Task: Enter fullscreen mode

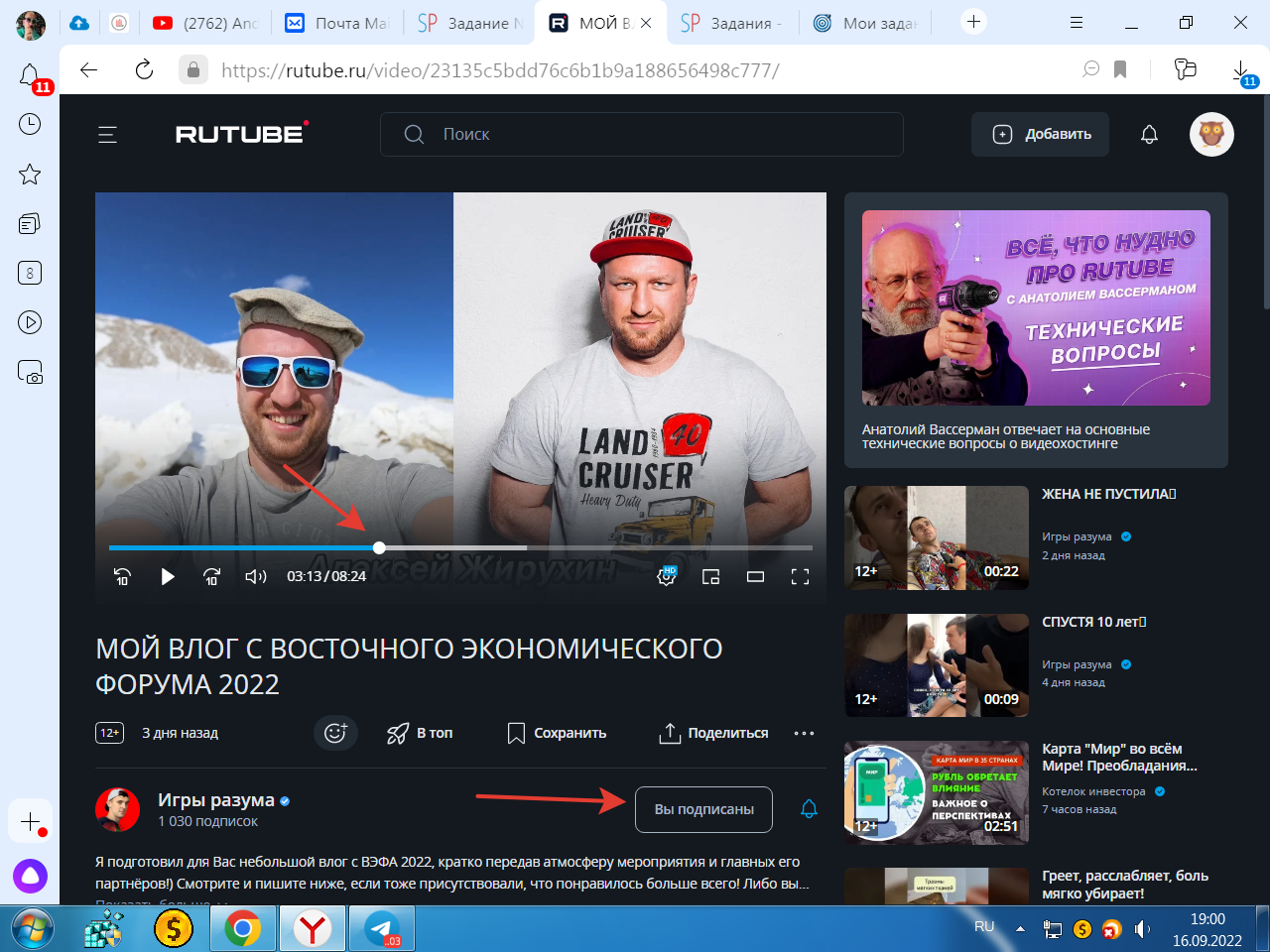Action: (800, 576)
